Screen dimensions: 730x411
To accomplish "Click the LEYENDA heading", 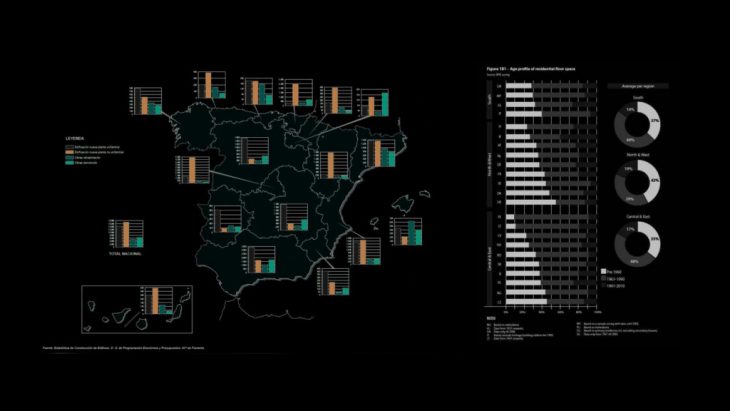I will pyautogui.click(x=75, y=136).
